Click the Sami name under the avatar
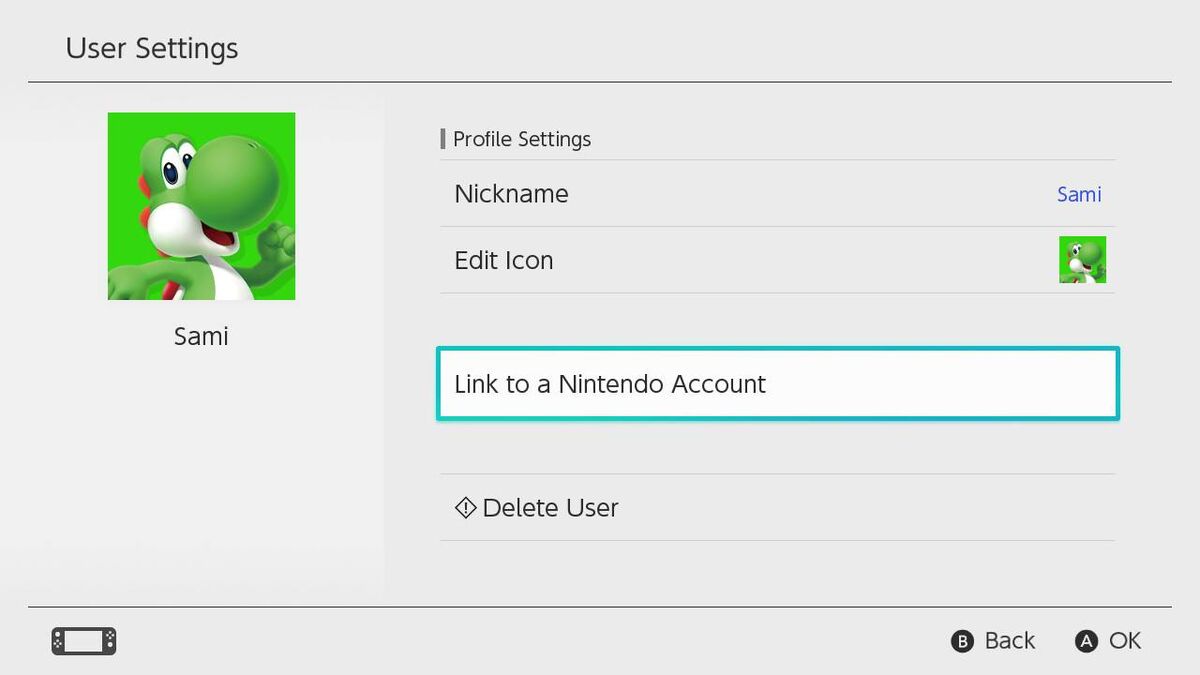This screenshot has width=1200, height=675. pyautogui.click(x=201, y=337)
